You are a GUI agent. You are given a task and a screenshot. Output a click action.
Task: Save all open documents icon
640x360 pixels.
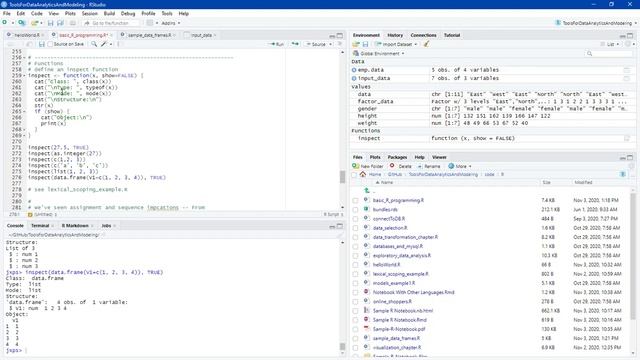coord(60,23)
